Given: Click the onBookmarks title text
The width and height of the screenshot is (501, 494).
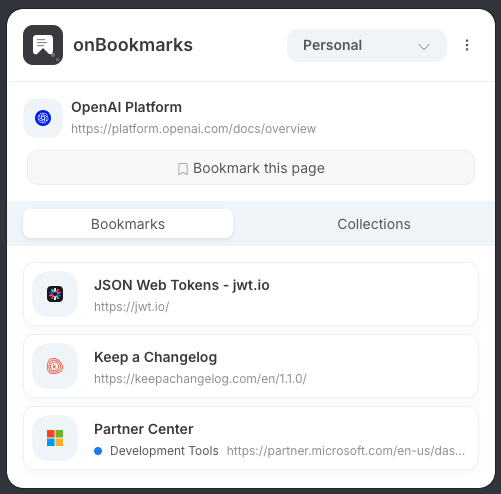Looking at the screenshot, I should (x=133, y=45).
